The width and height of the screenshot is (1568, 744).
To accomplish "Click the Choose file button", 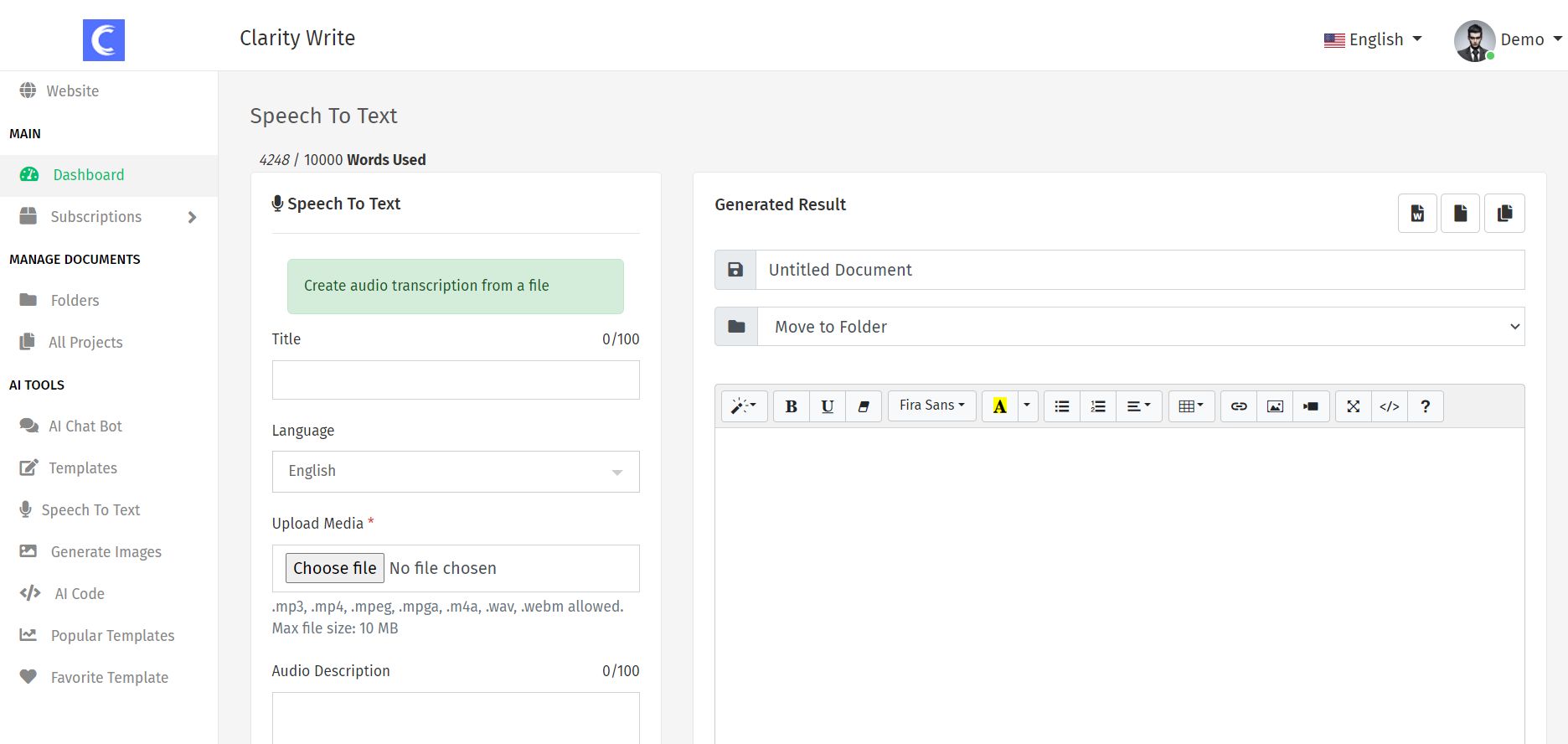I will point(335,568).
